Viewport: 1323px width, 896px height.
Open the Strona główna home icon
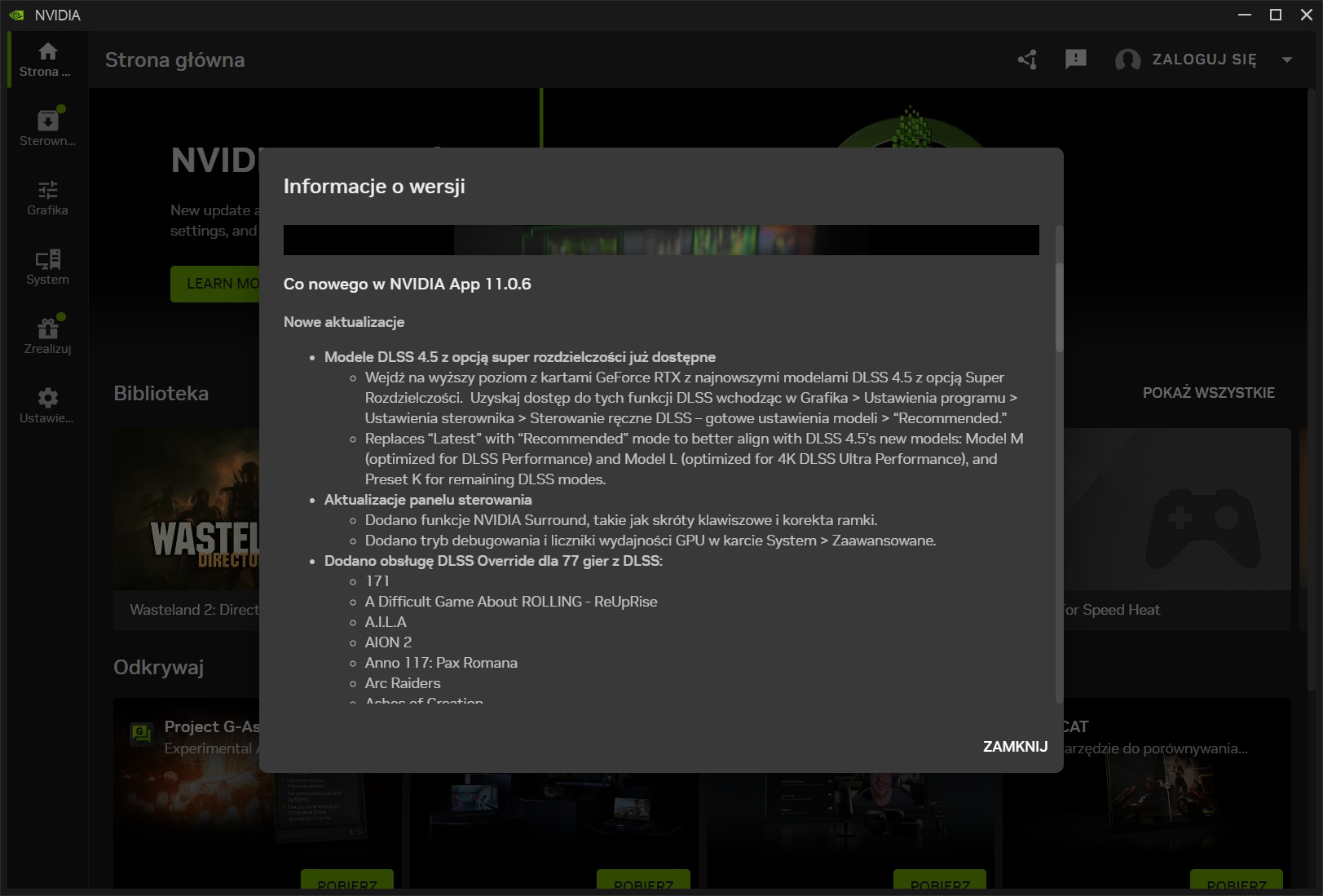[x=47, y=52]
